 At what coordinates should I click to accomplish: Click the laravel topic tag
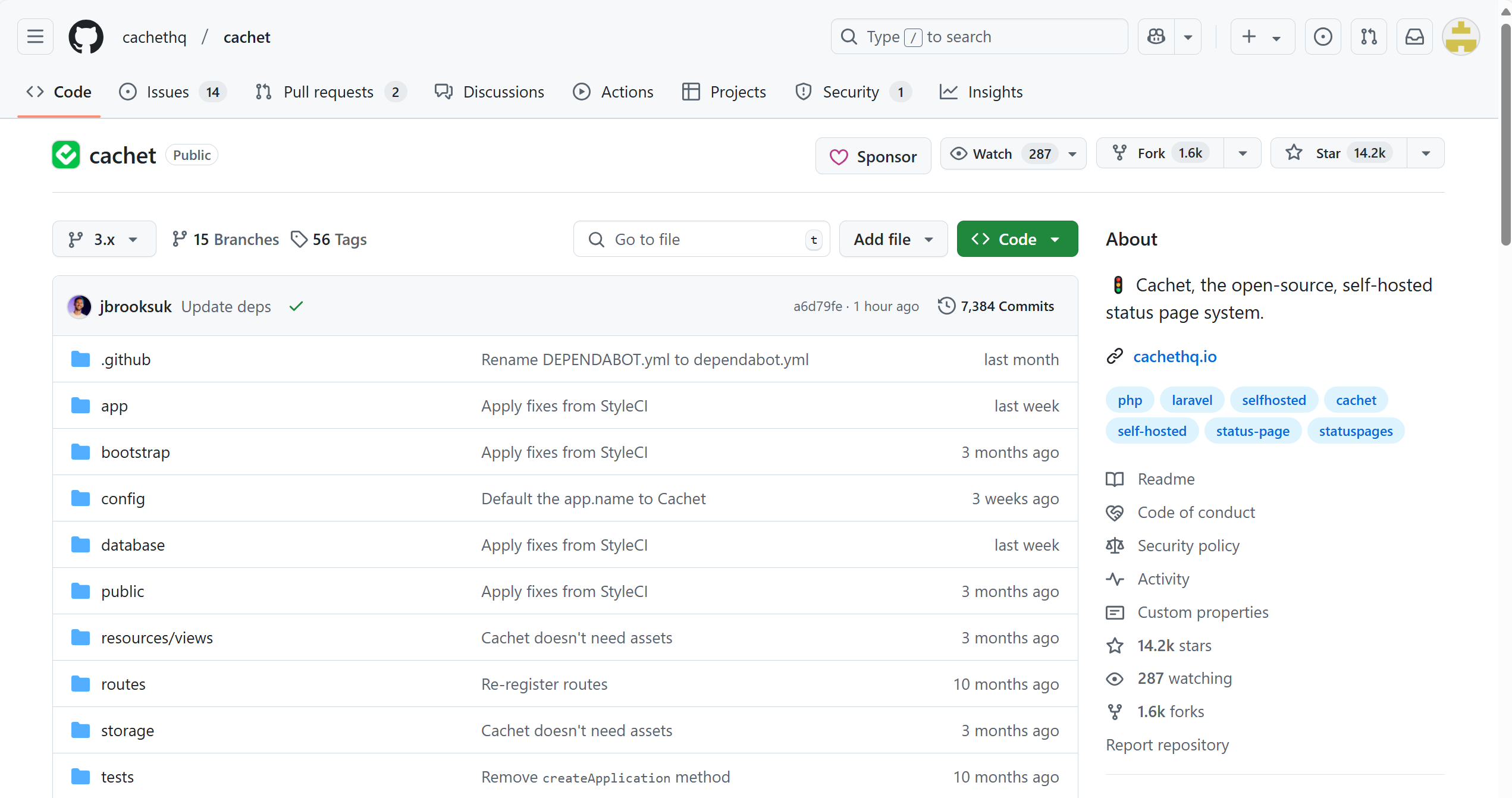pos(1191,400)
